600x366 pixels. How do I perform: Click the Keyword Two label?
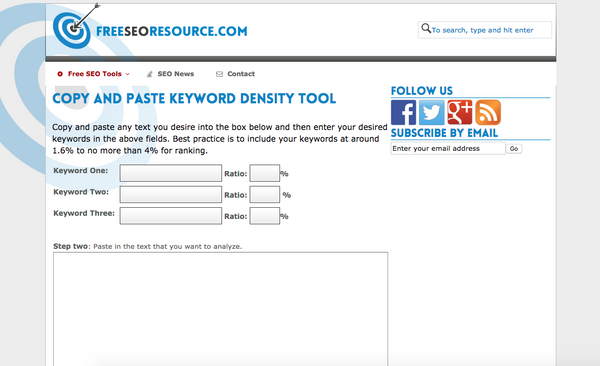pos(81,192)
